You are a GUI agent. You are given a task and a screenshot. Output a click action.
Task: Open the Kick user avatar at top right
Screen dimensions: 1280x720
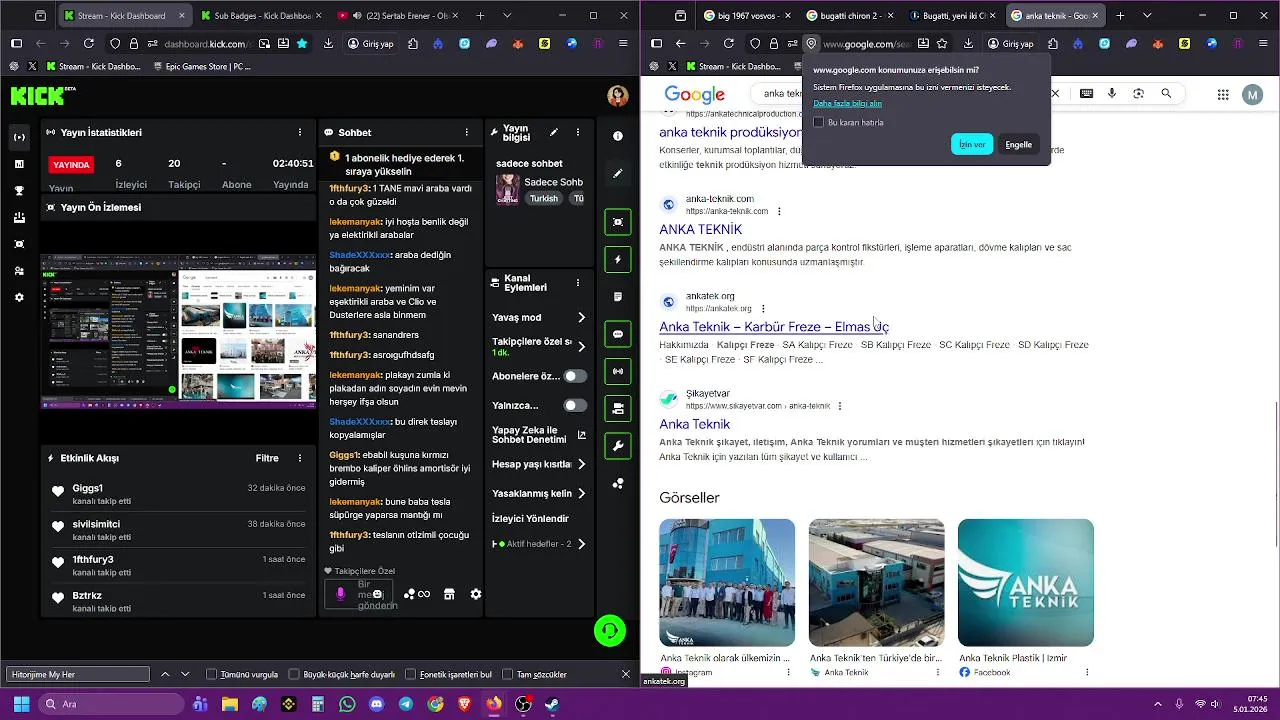click(618, 96)
